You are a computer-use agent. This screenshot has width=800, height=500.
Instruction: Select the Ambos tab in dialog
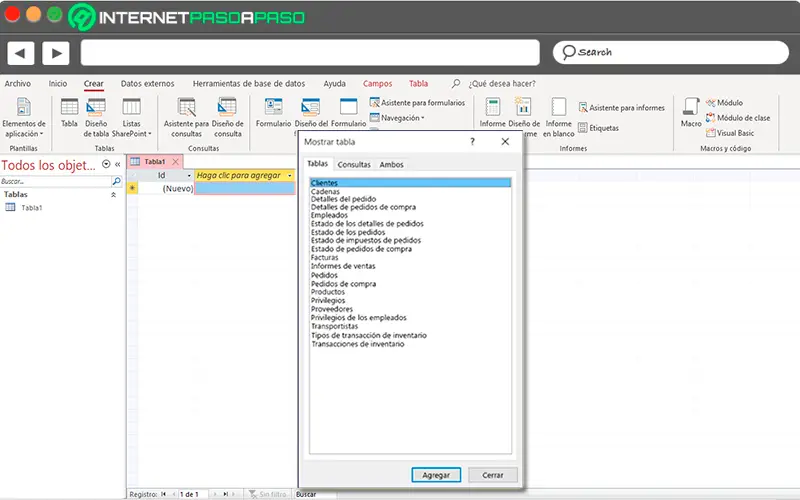[391, 164]
